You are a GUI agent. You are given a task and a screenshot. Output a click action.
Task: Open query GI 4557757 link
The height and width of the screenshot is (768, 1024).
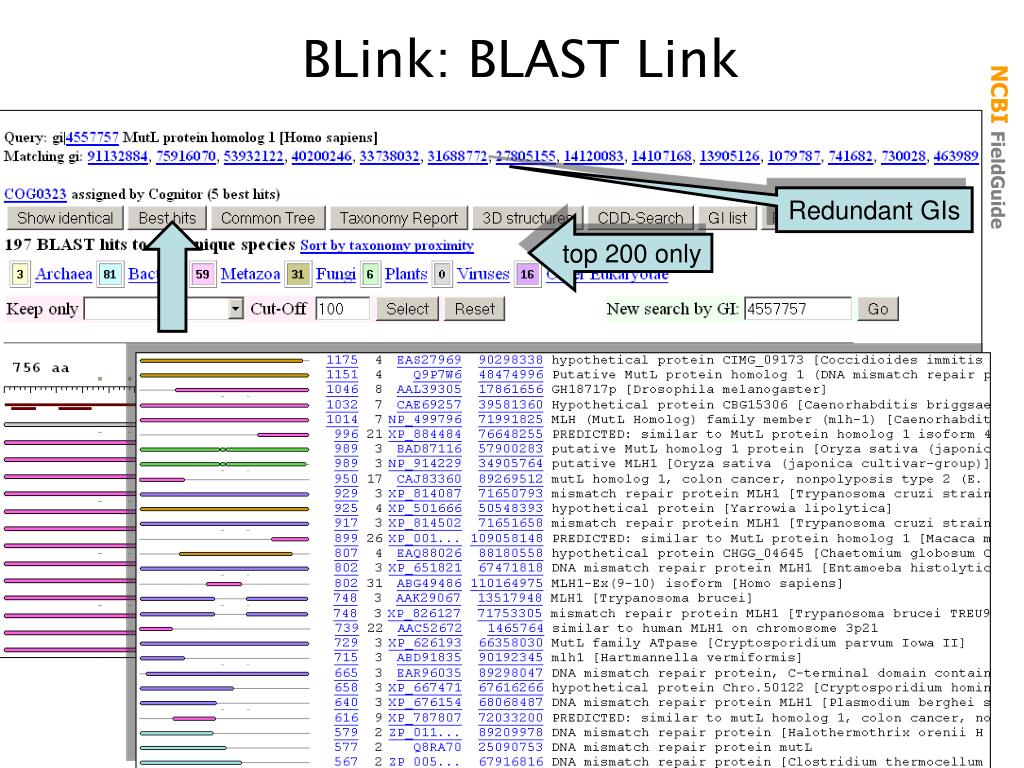(92, 138)
